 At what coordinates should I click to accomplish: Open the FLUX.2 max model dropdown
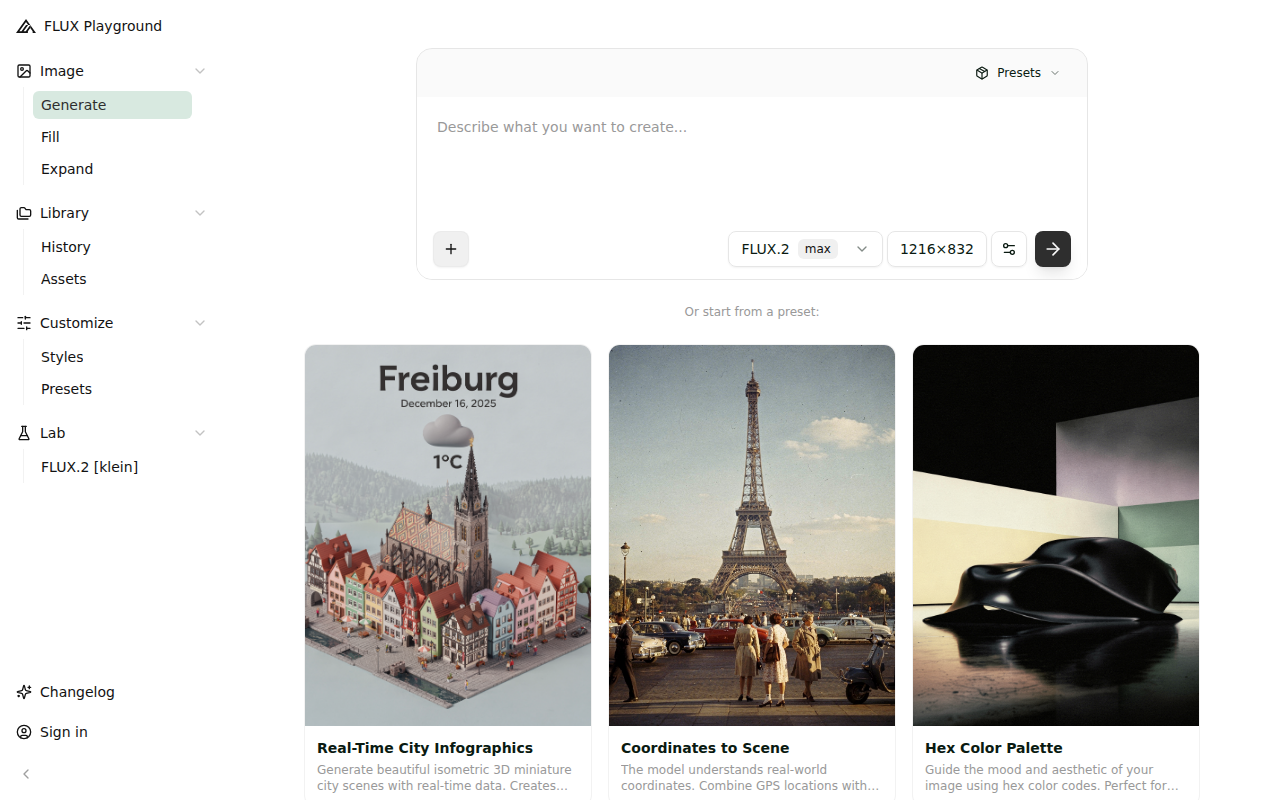(x=805, y=249)
